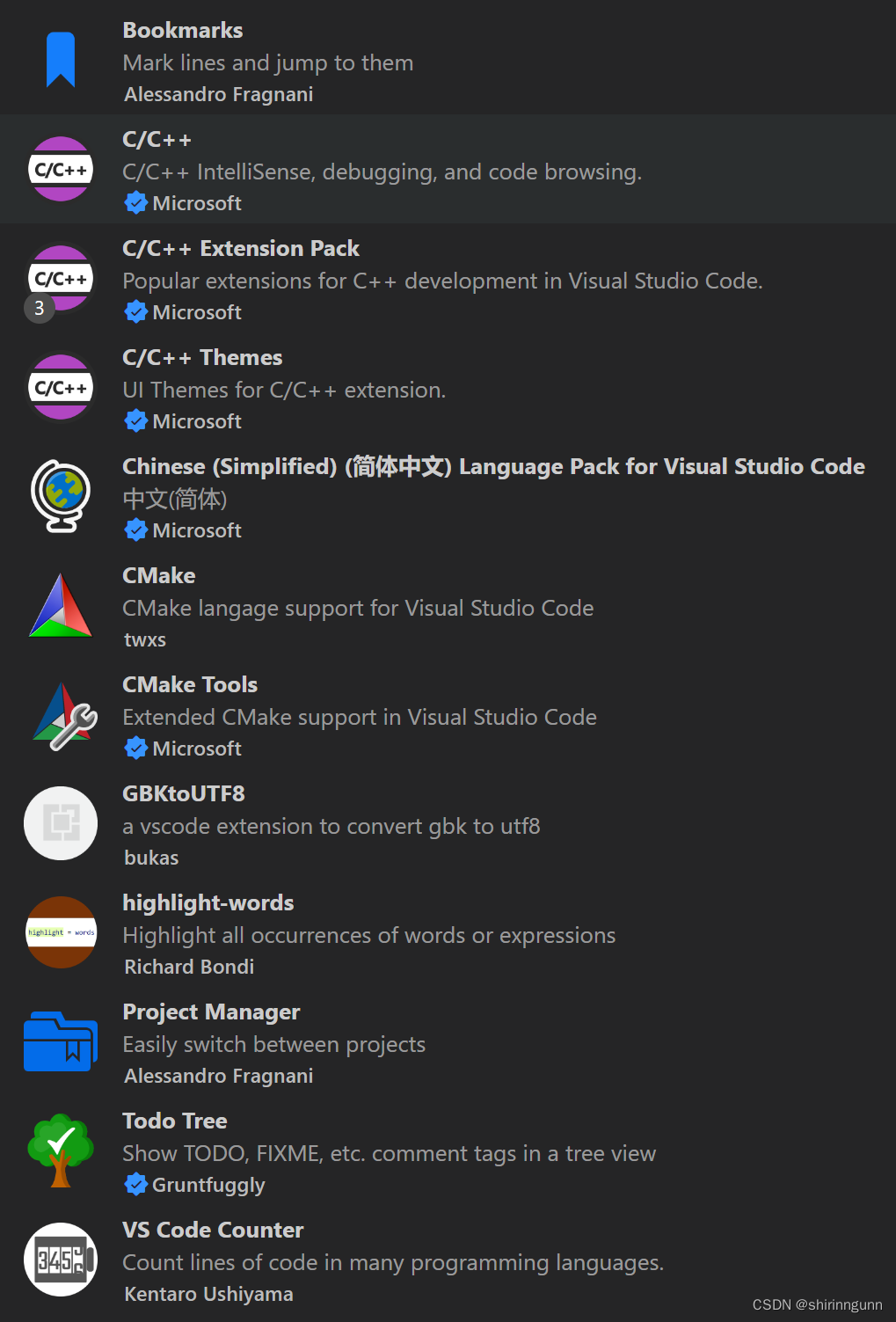Click publisher name Alessandro Fragnani under Bookmarks
This screenshot has width=896, height=1322.
click(x=218, y=94)
